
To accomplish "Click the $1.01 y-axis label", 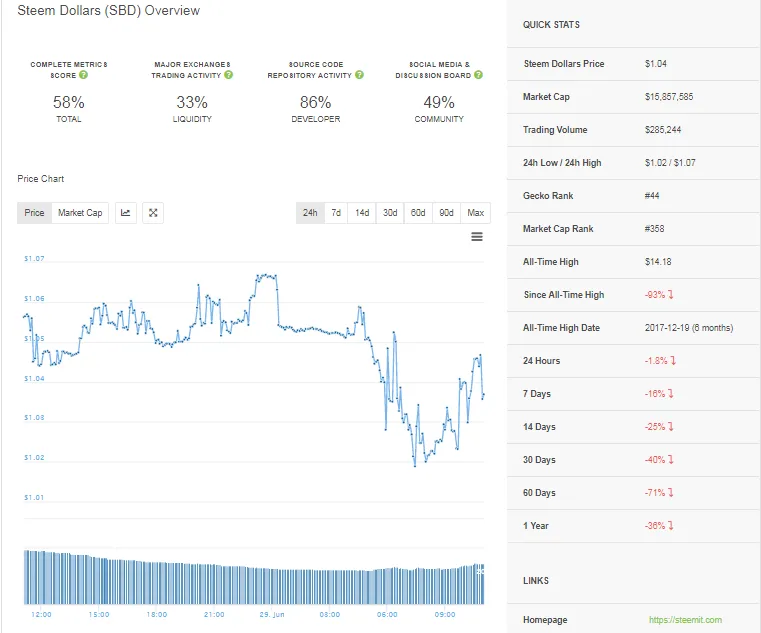I will coord(34,498).
